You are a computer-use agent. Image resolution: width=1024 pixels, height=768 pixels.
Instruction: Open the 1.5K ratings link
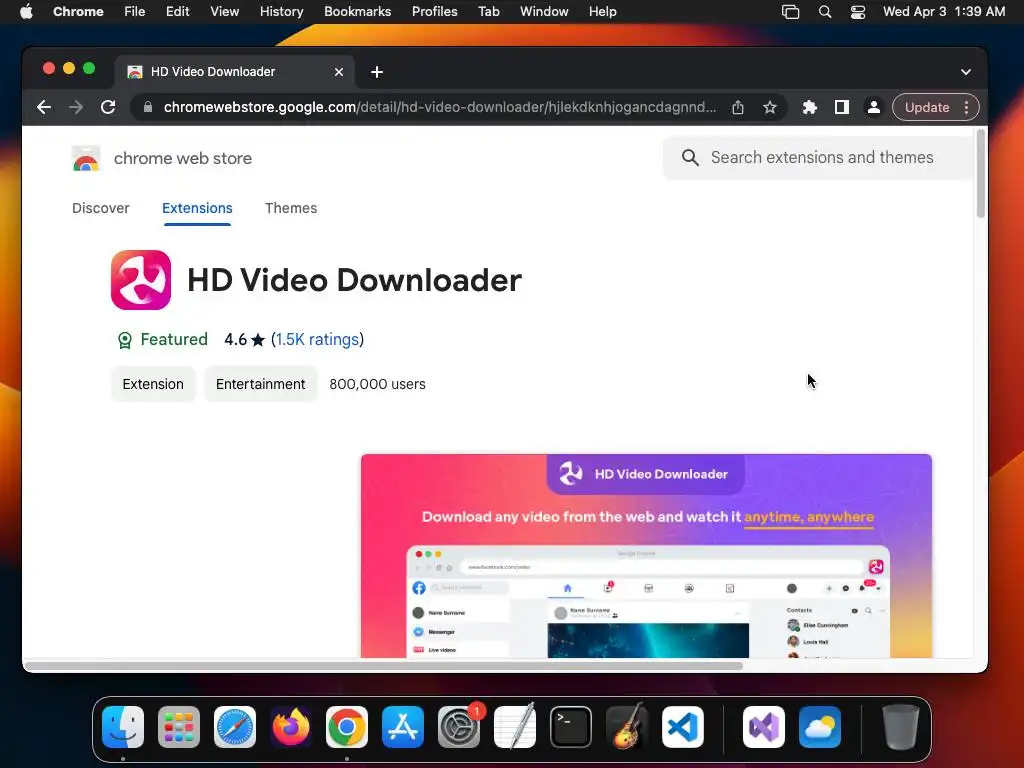click(x=317, y=340)
